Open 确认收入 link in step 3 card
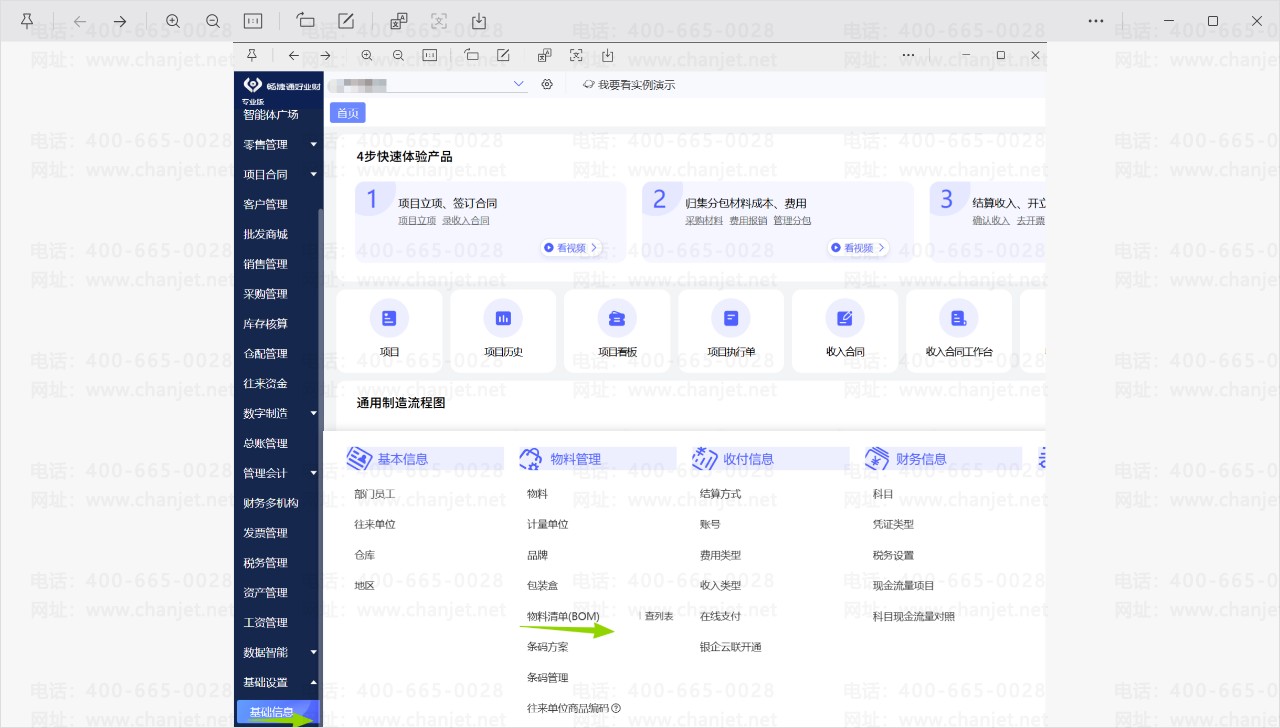 pos(991,220)
